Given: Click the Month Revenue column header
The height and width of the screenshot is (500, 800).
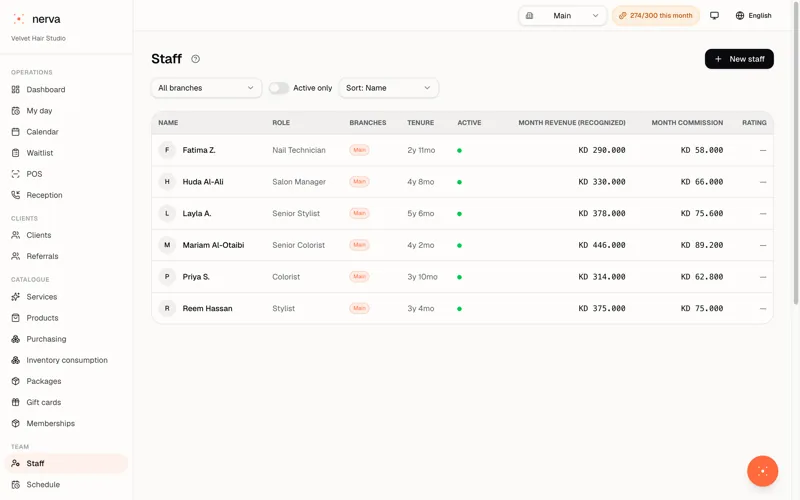Looking at the screenshot, I should pyautogui.click(x=571, y=123).
